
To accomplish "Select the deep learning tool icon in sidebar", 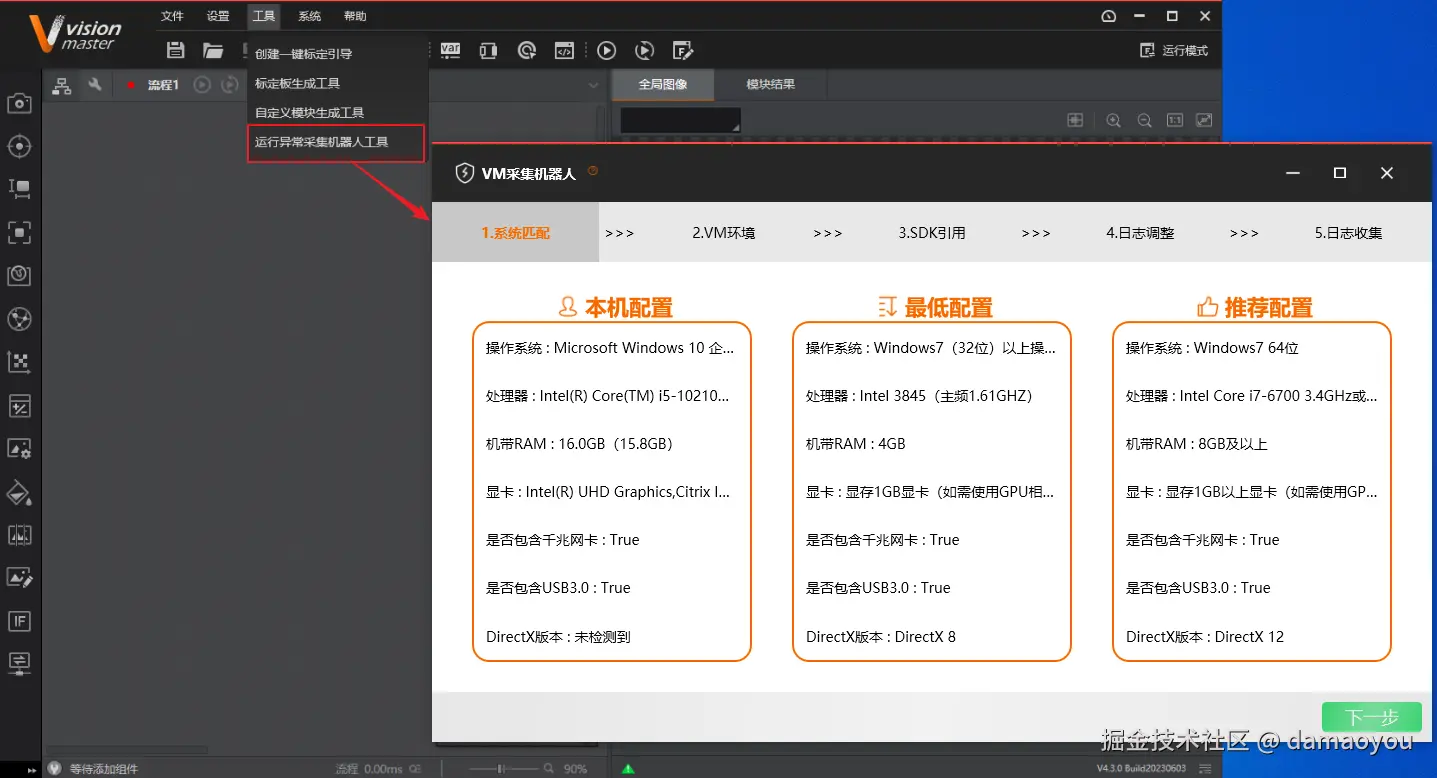I will (19, 276).
